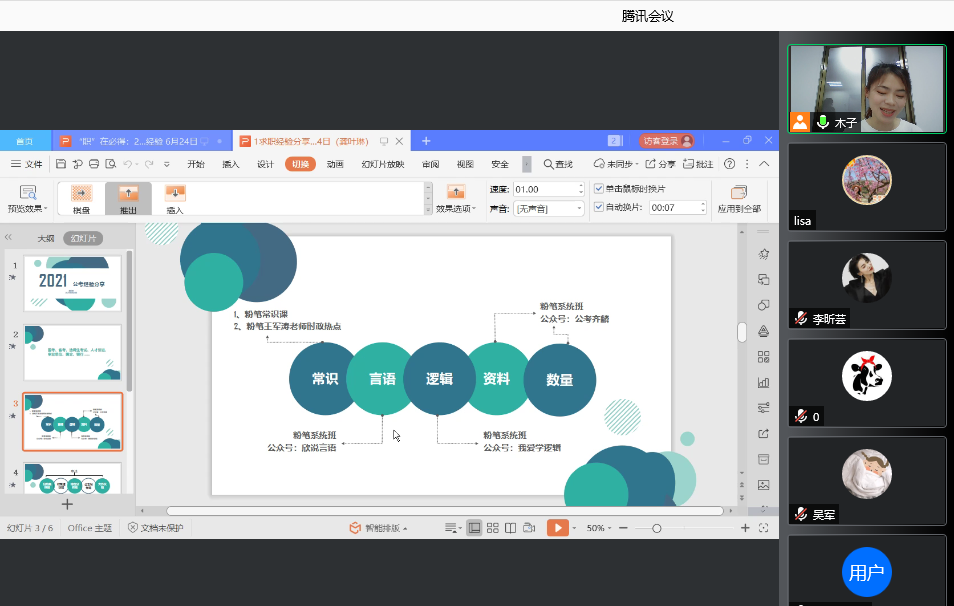Viewport: 954px width, 606px height.
Task: Toggle the on-mouse-click slide change checkbox
Action: tap(599, 189)
